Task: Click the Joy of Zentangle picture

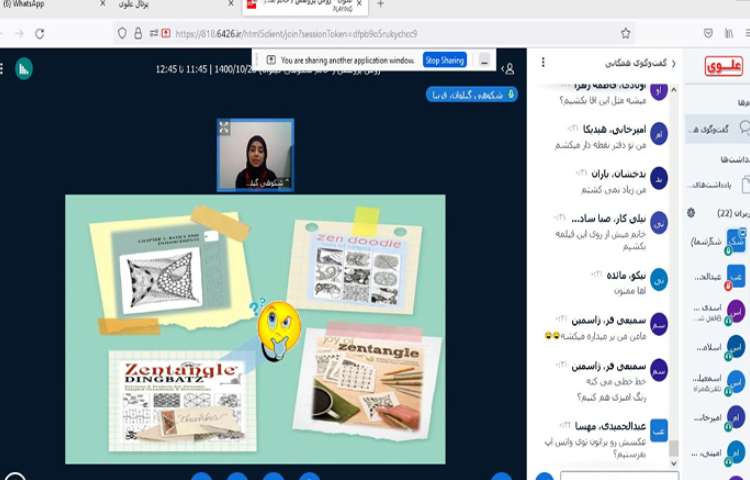Action: coord(367,383)
